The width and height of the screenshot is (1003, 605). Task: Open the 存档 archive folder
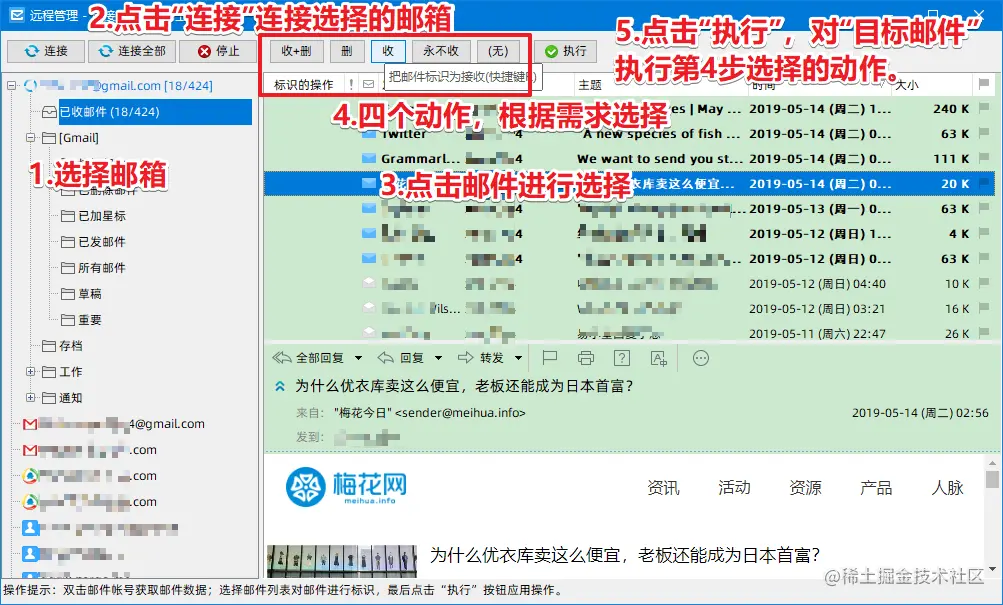point(62,346)
